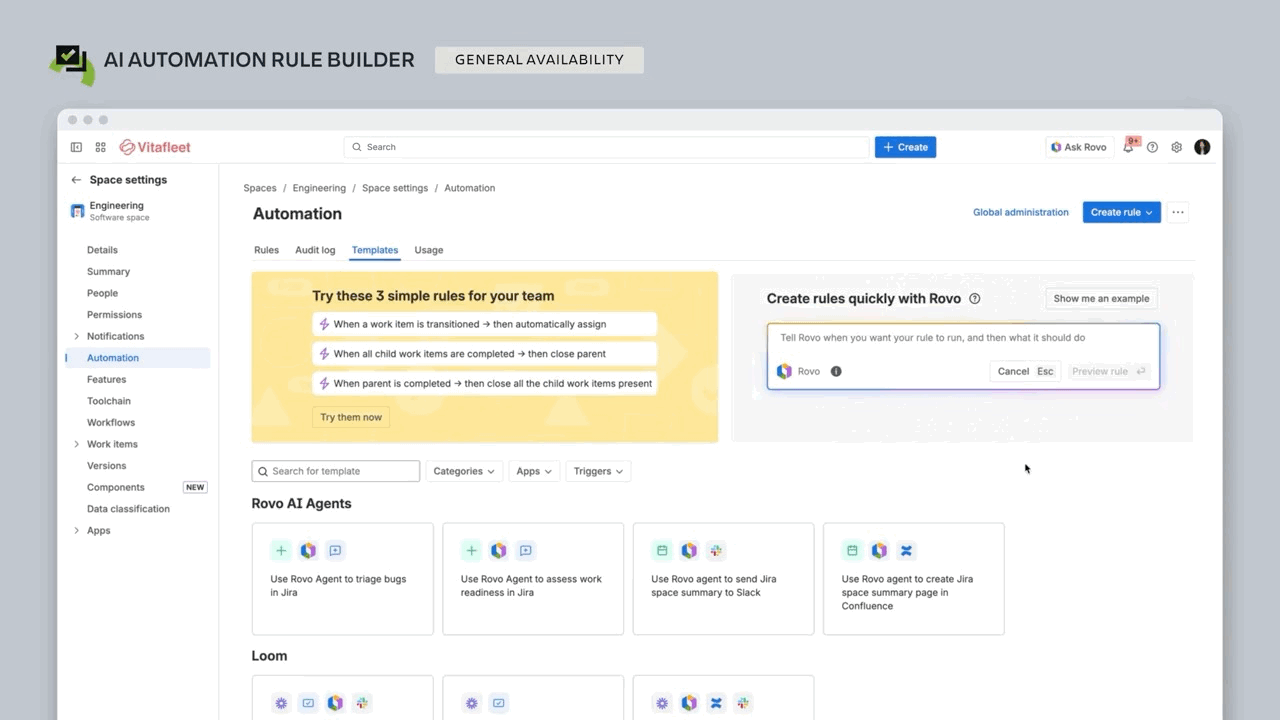
Task: Click the Ask Rovo button
Action: pyautogui.click(x=1078, y=147)
